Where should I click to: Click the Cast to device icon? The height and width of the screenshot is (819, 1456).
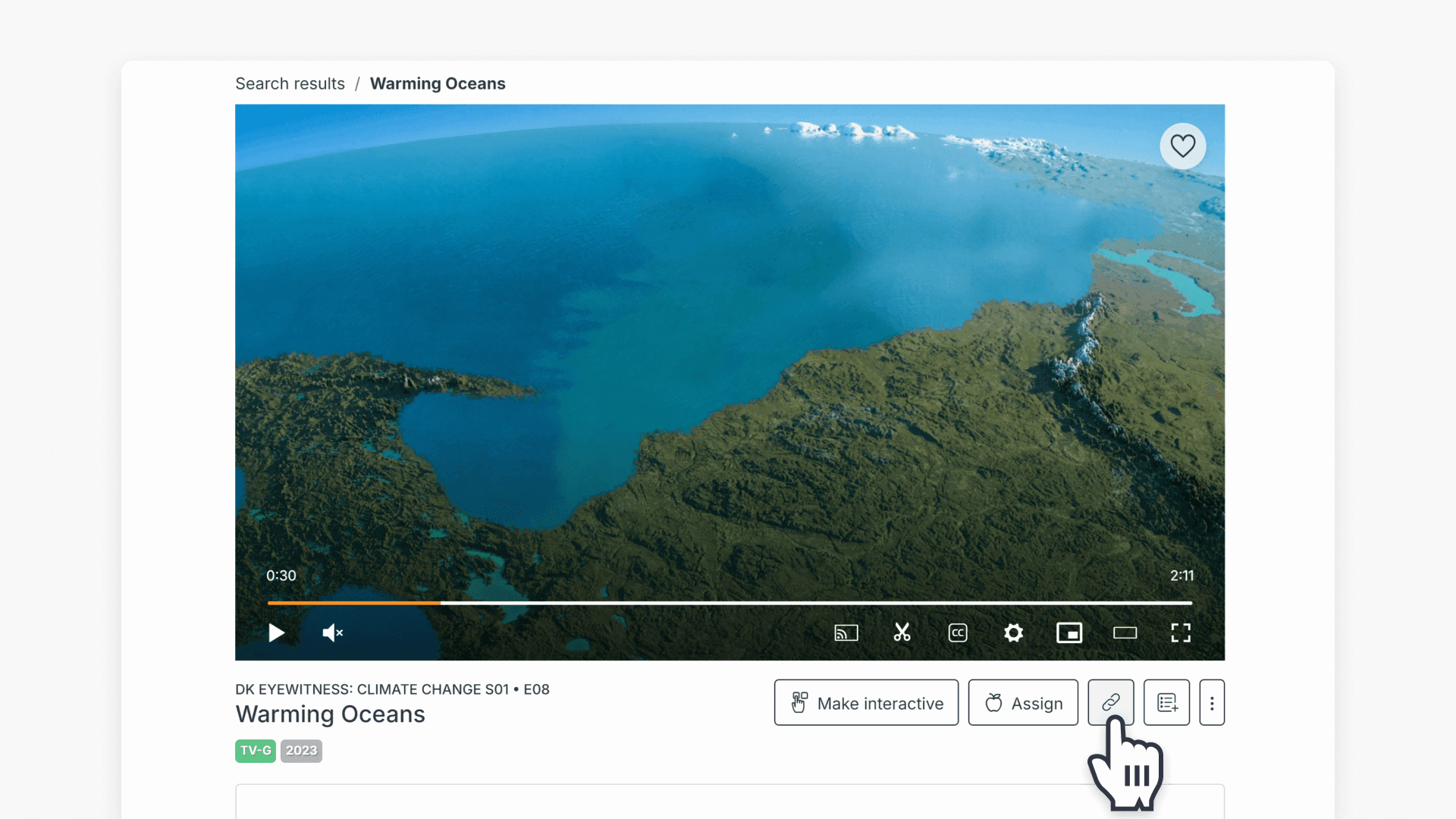click(846, 632)
